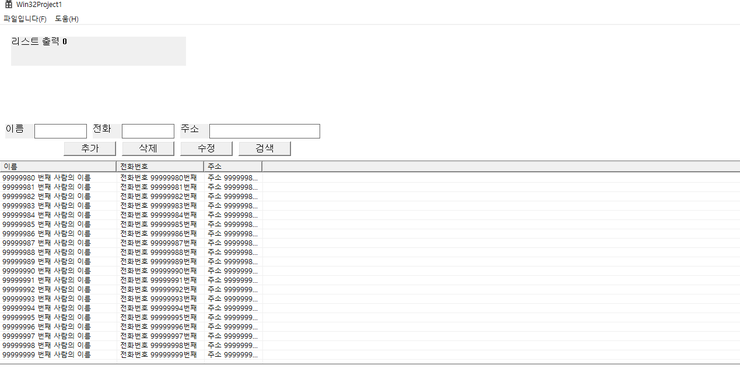Open the 도움(H) menu

(67, 19)
